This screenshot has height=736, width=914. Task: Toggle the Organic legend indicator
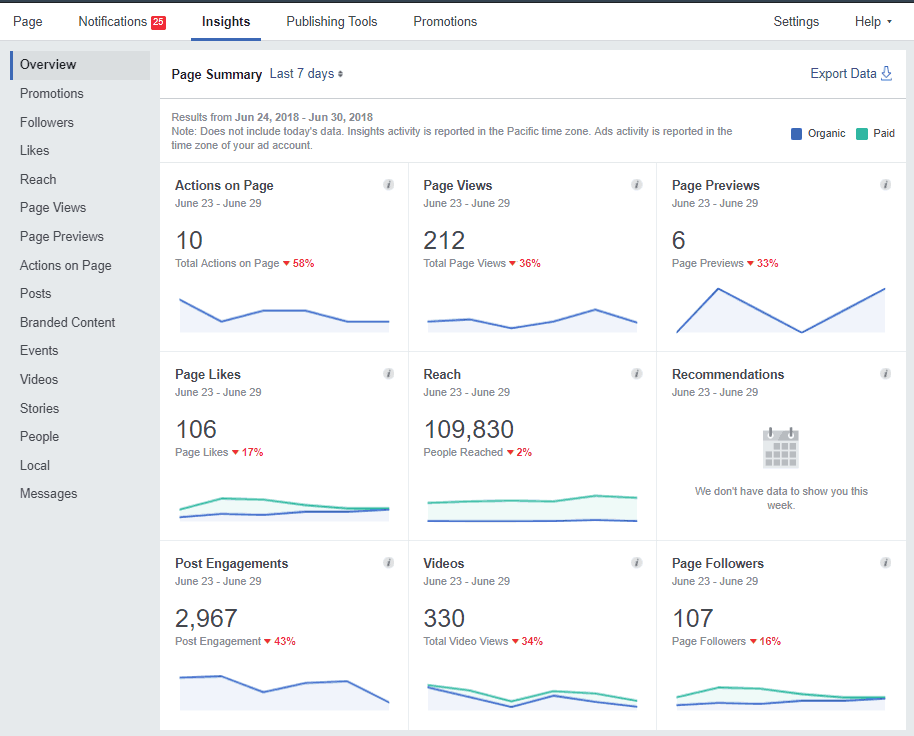point(795,133)
